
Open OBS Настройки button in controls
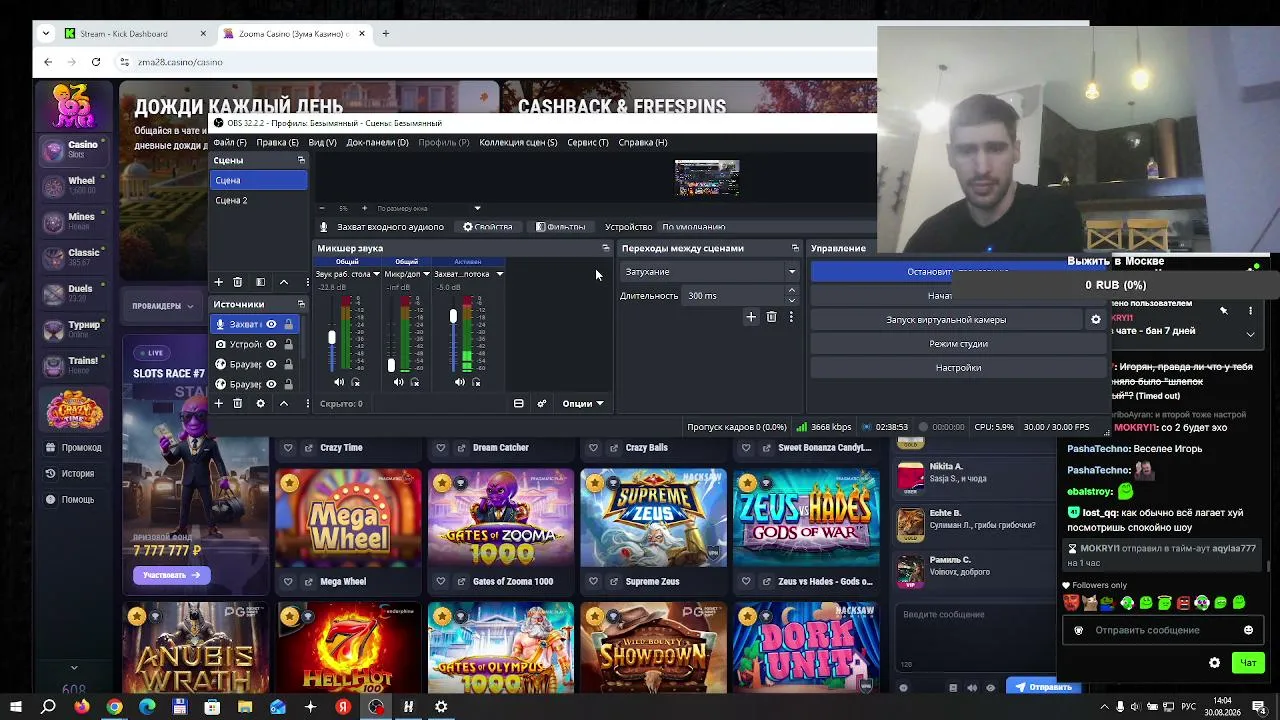958,368
